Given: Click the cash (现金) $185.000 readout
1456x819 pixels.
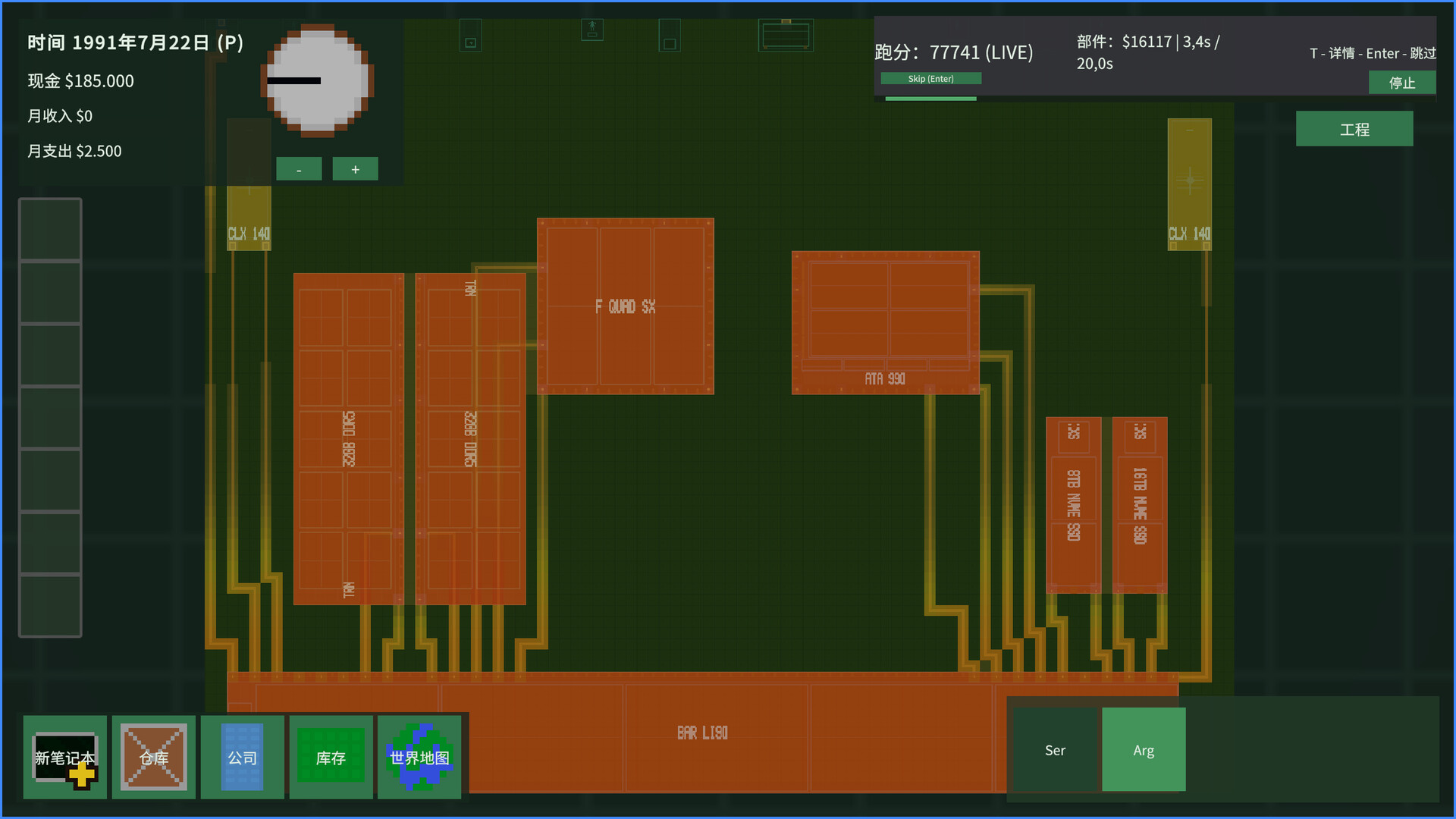Looking at the screenshot, I should point(81,81).
